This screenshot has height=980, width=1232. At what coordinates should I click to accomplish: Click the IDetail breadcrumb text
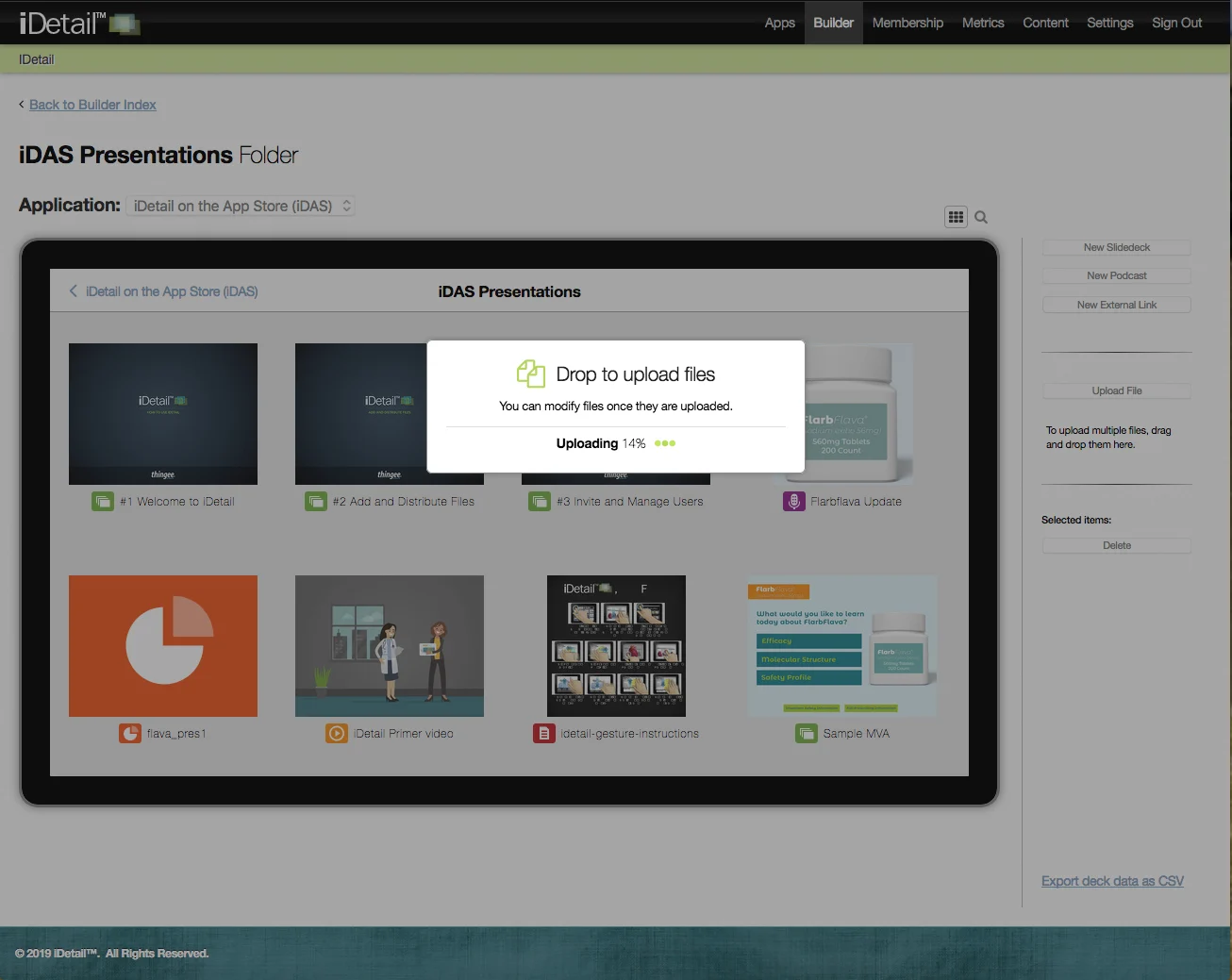click(36, 59)
